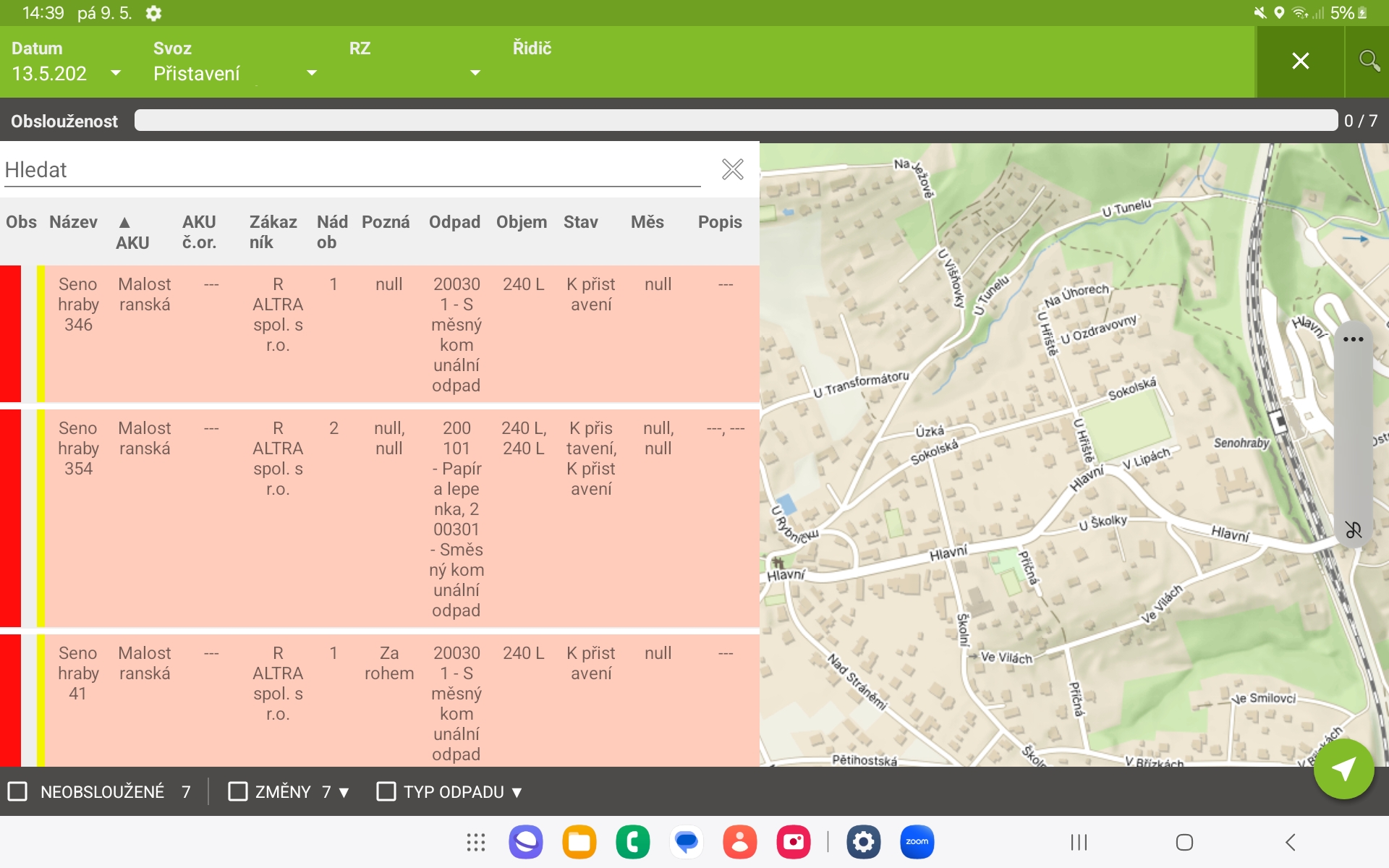Screen dimensions: 1389x868
Task: Sort by the Název column header
Action: point(73,222)
